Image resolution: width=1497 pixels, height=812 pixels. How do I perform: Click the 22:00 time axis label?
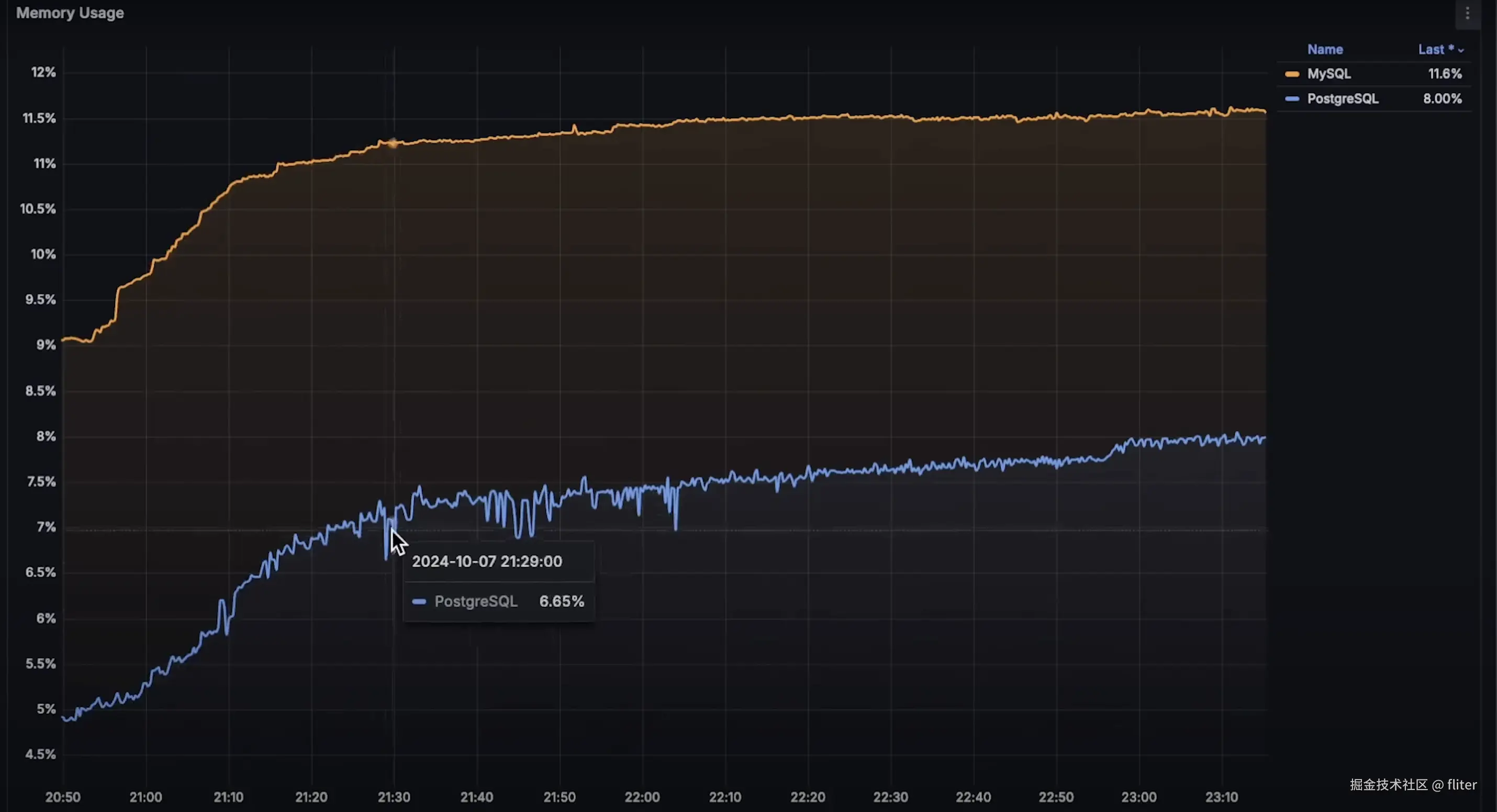click(x=642, y=797)
